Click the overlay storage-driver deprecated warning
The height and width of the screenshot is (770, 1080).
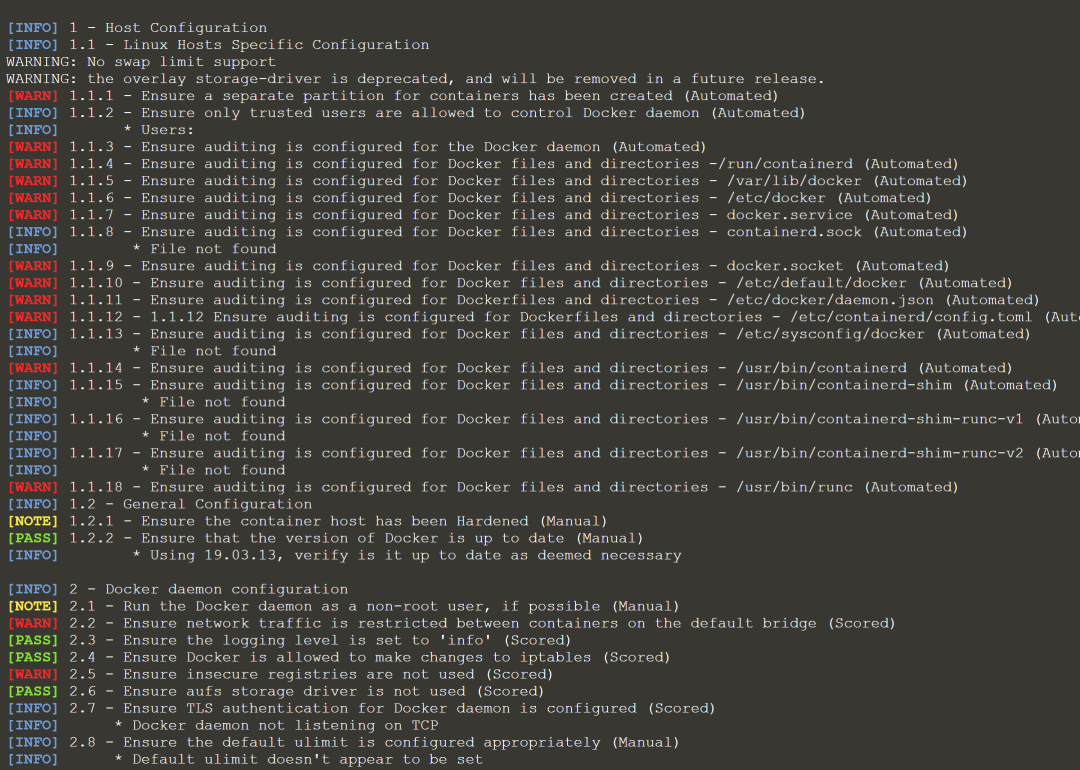(415, 79)
